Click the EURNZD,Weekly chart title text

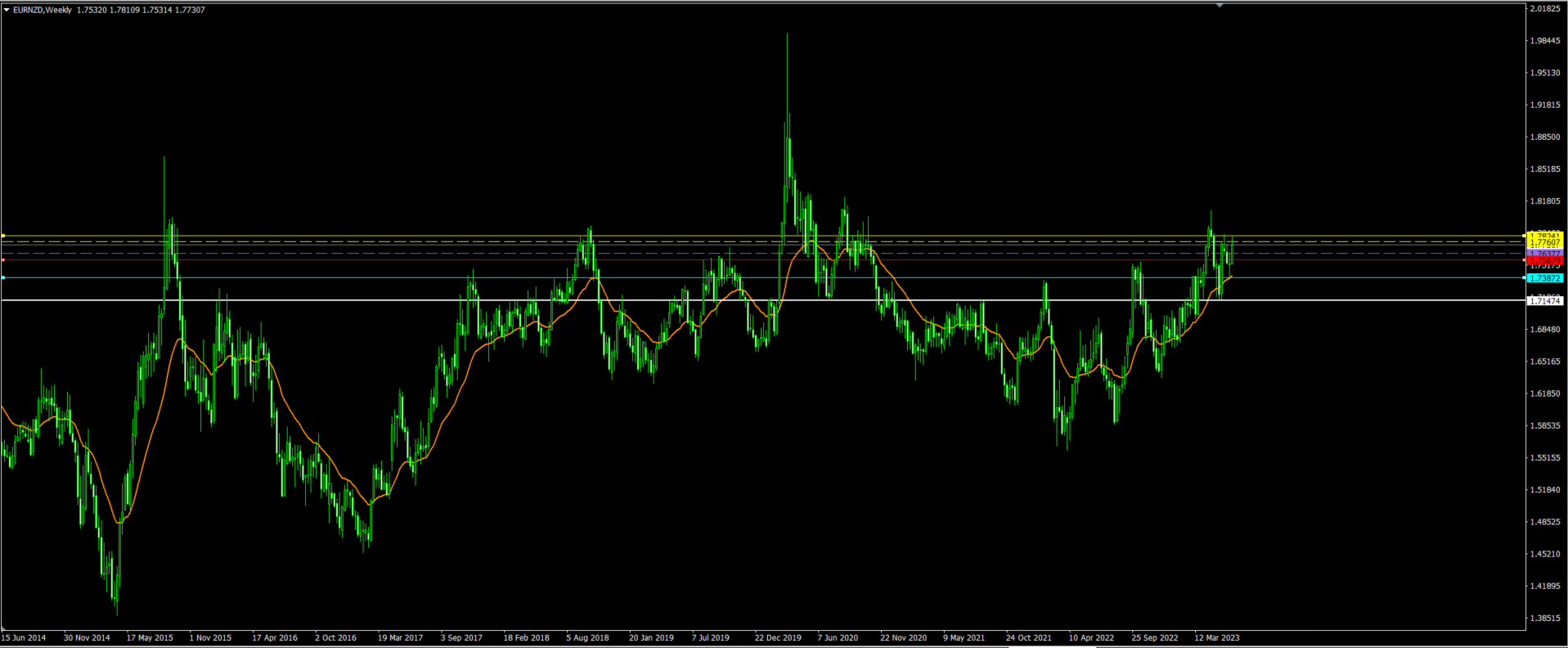click(x=43, y=10)
